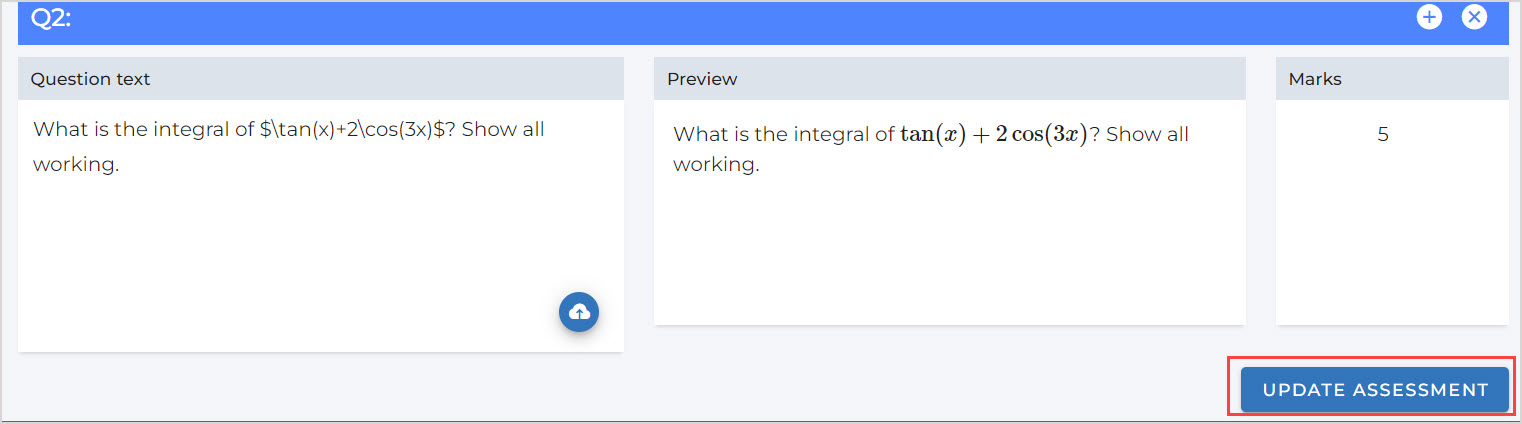Click 'What is the integral of' in Preview
1522x424 pixels.
pyautogui.click(x=783, y=134)
